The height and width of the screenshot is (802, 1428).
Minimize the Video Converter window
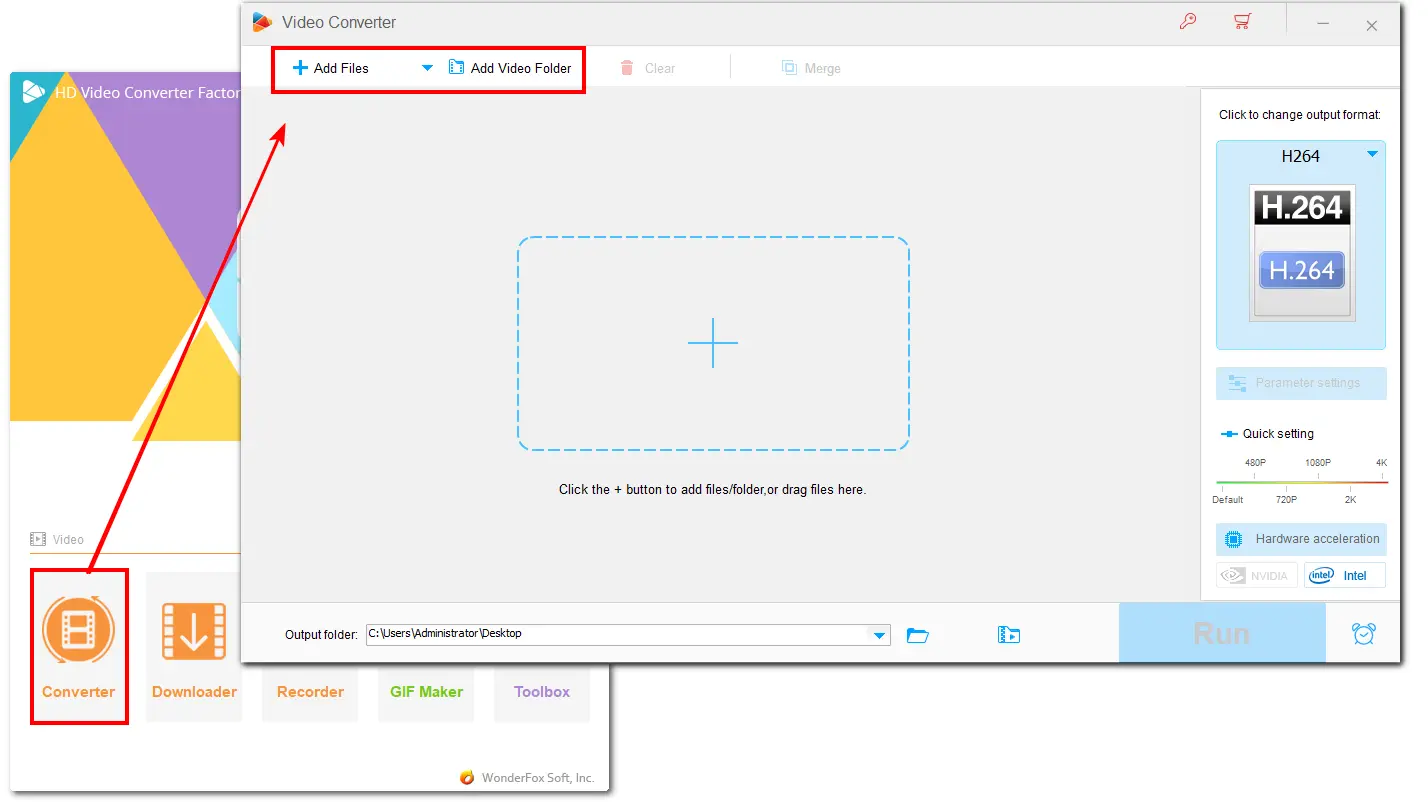1323,23
